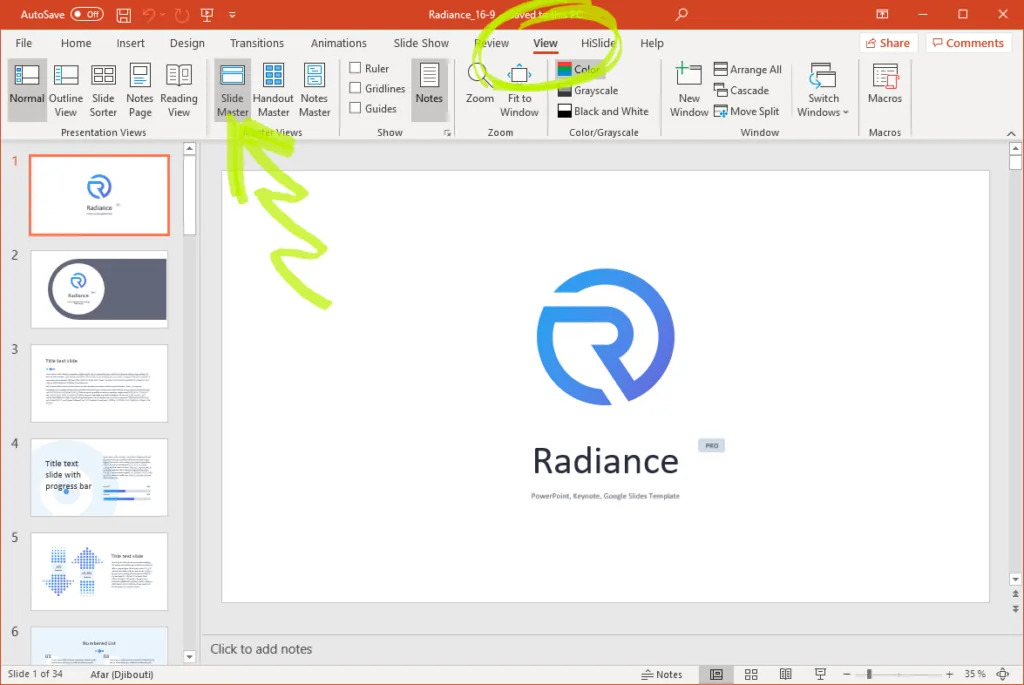Open Handout Master view
Image resolution: width=1024 pixels, height=685 pixels.
click(x=273, y=89)
